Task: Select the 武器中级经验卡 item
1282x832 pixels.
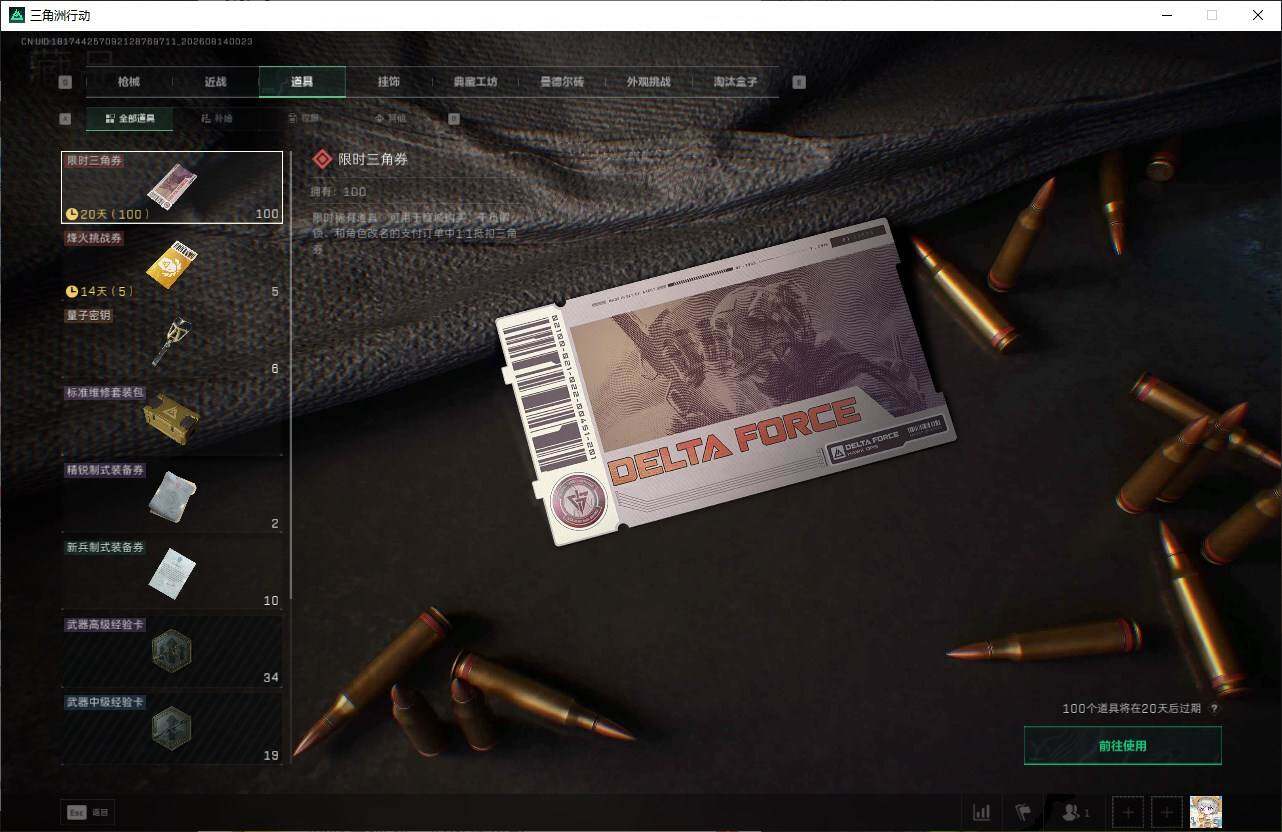Action: 172,728
